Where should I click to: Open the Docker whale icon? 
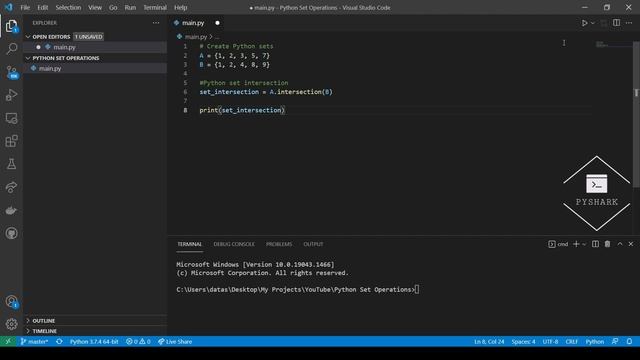11,210
